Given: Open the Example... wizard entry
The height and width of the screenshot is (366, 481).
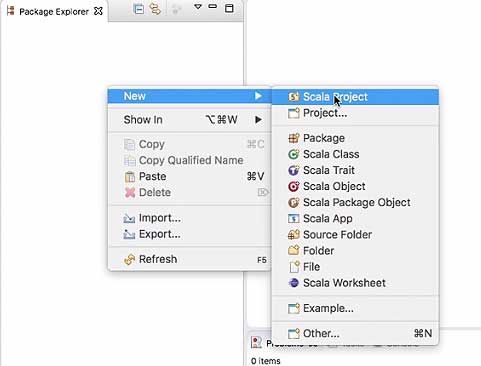Looking at the screenshot, I should pyautogui.click(x=355, y=308).
